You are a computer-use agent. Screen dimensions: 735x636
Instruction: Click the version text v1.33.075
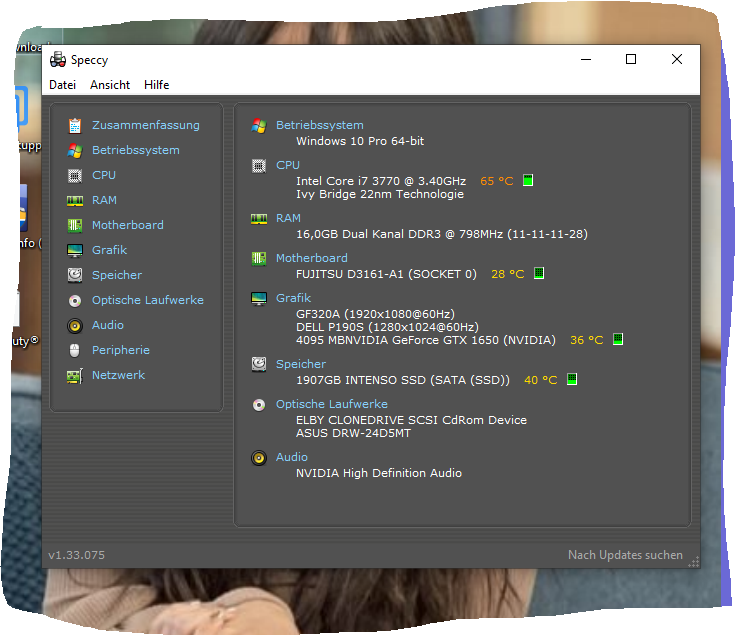click(76, 555)
